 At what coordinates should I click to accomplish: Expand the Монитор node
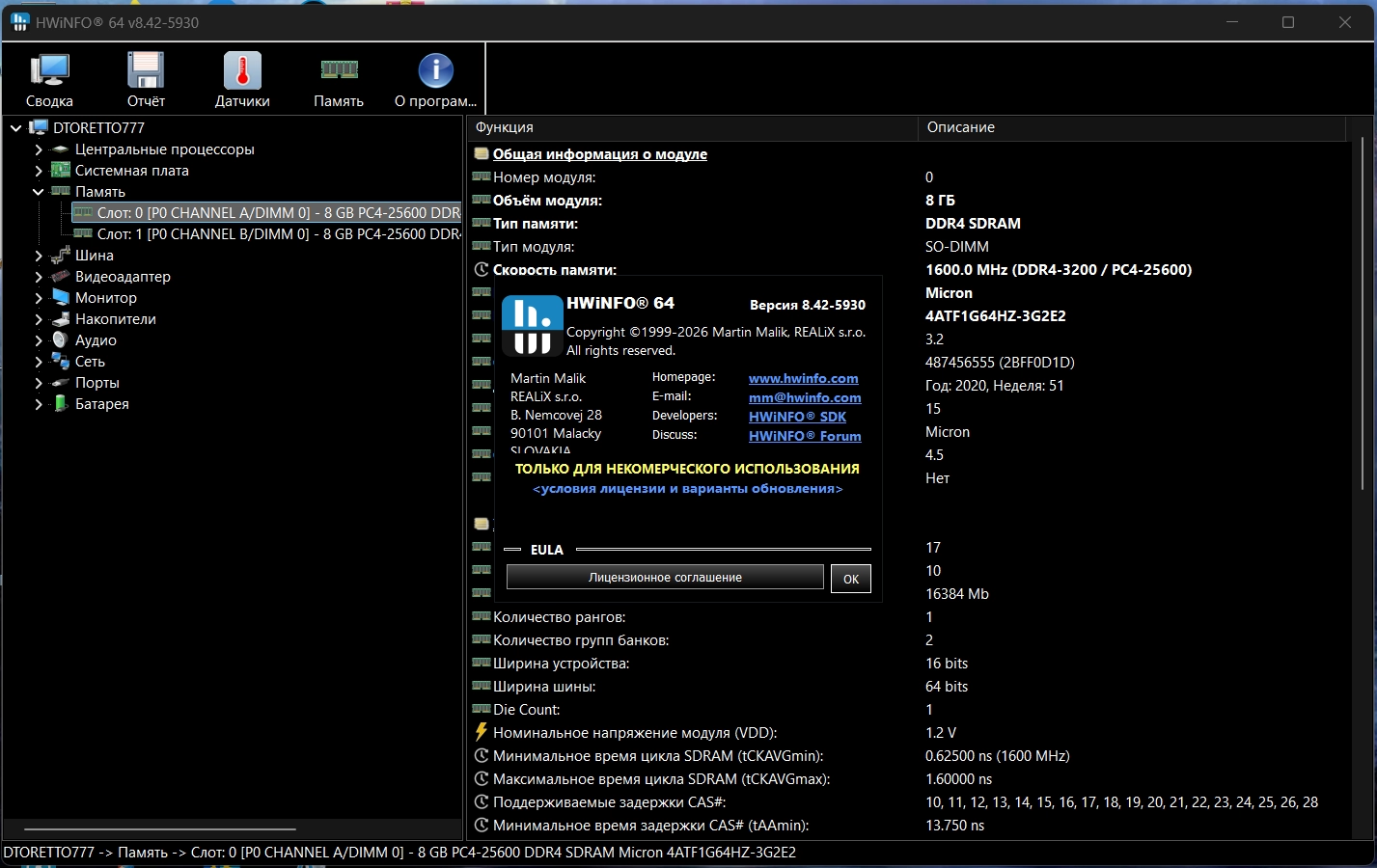tap(39, 298)
